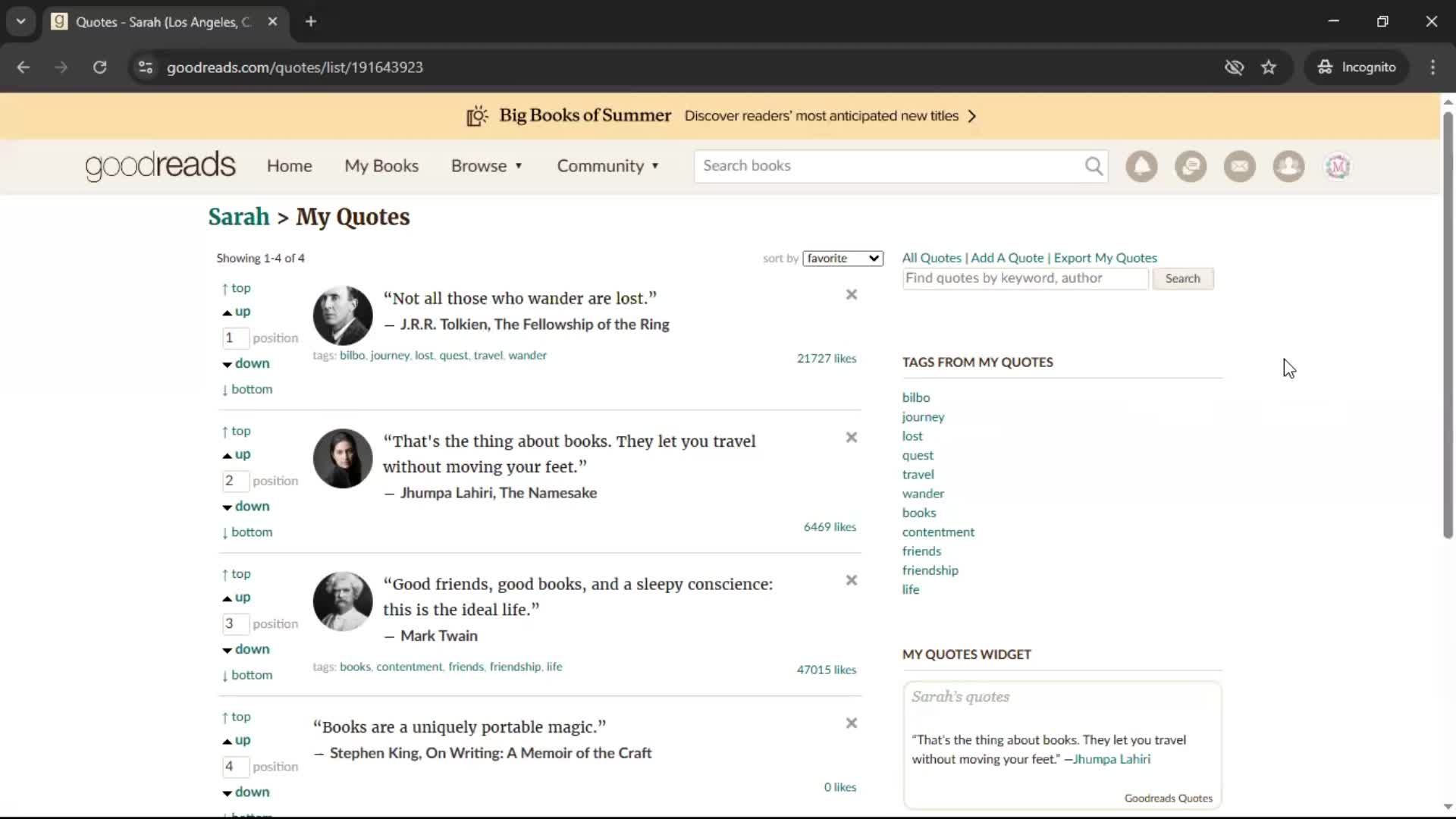Open the discussions chat bubble icon
The image size is (1456, 819).
1191,166
